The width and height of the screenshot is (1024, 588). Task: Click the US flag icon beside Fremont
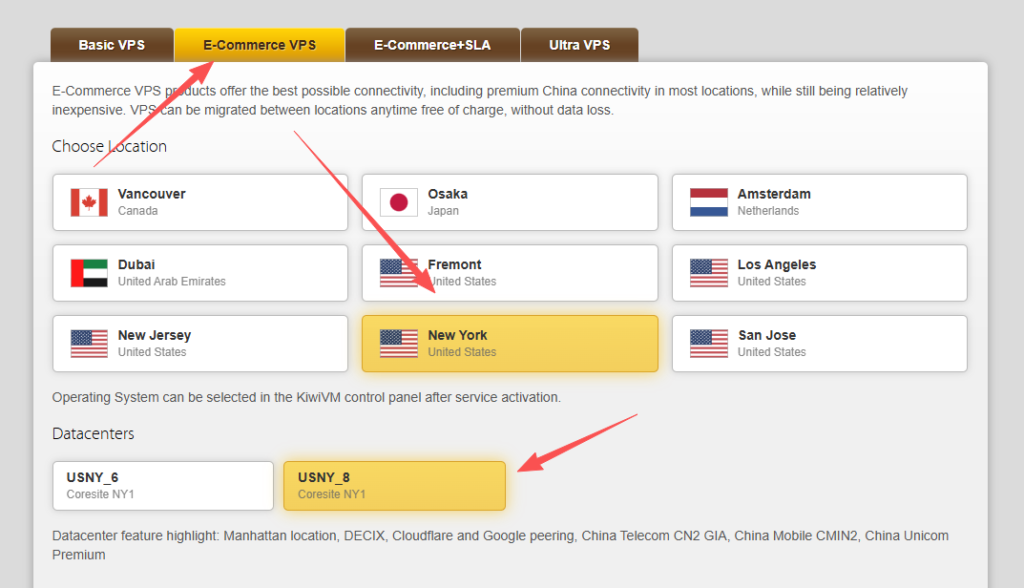[x=399, y=273]
